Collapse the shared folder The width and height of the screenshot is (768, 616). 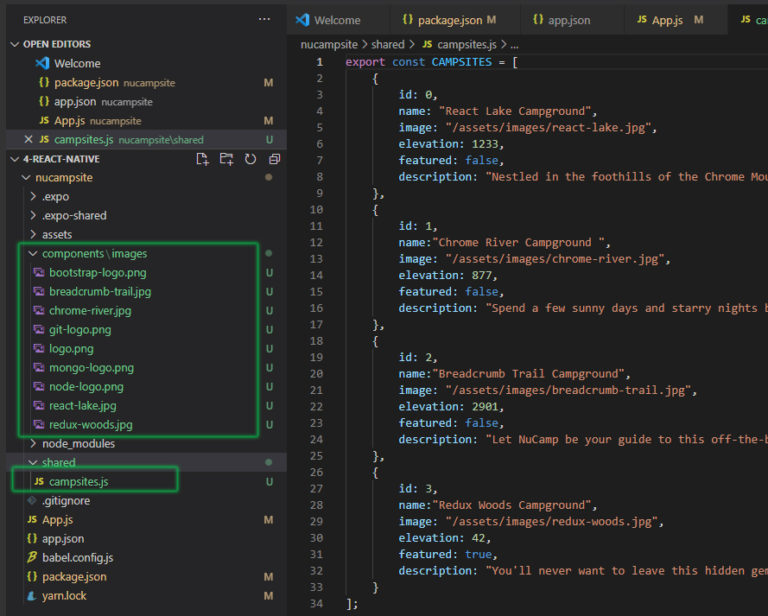point(33,463)
